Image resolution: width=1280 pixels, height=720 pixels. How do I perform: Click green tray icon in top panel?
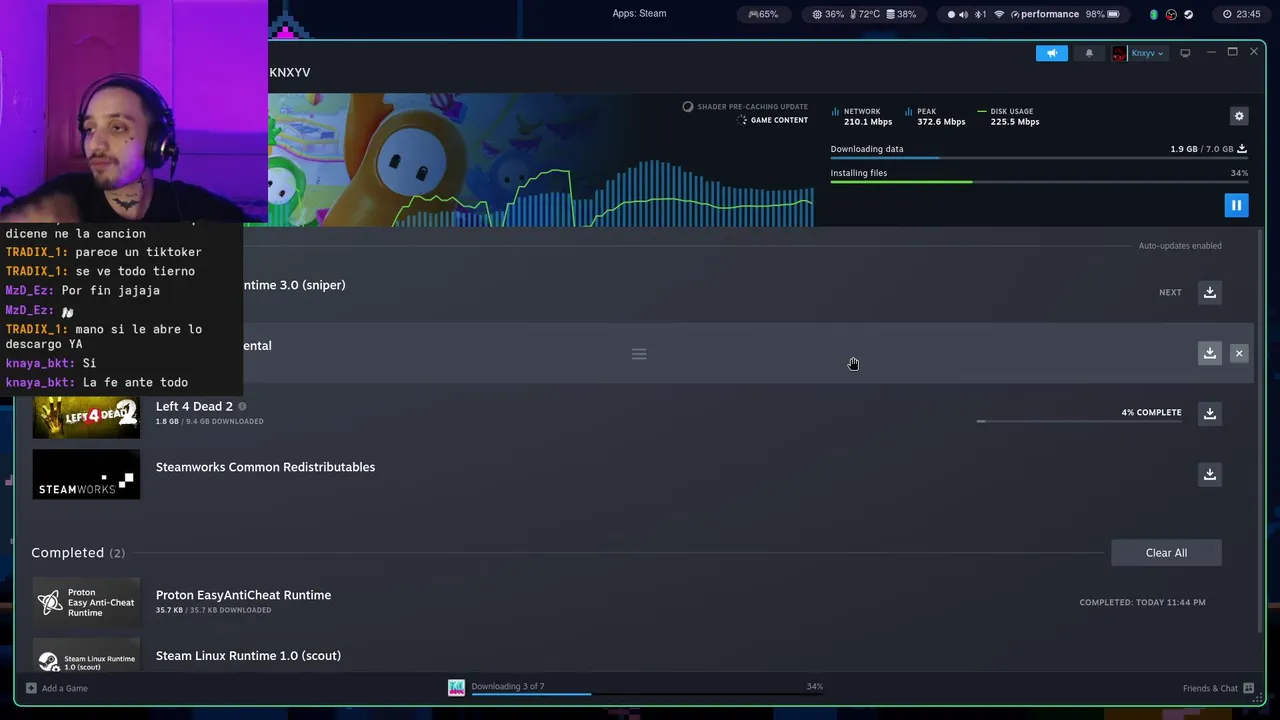coord(1153,14)
